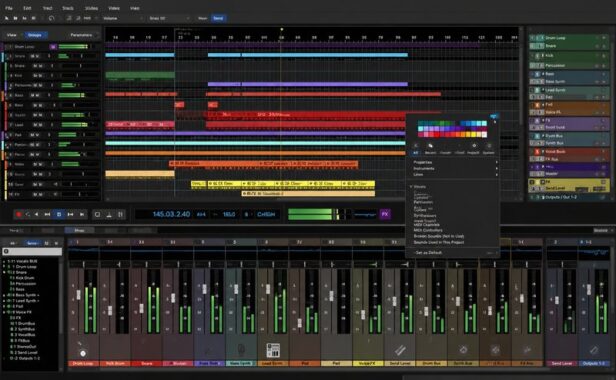
Task: Click the yellow playhead marker on the timeline ruler
Action: click(281, 30)
